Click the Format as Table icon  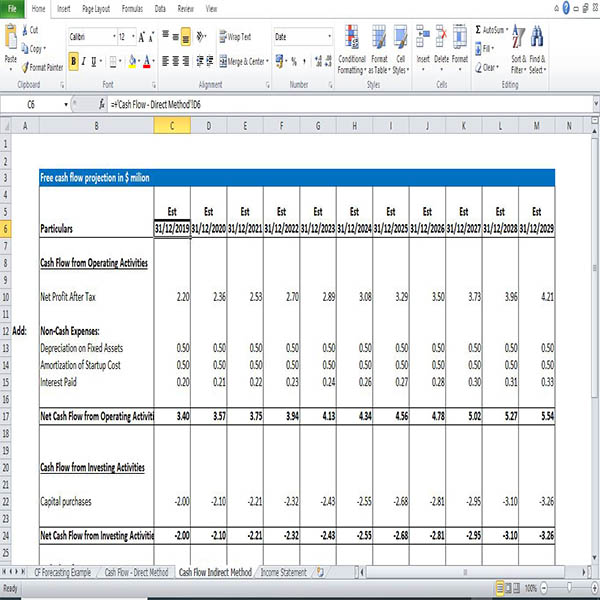point(379,37)
